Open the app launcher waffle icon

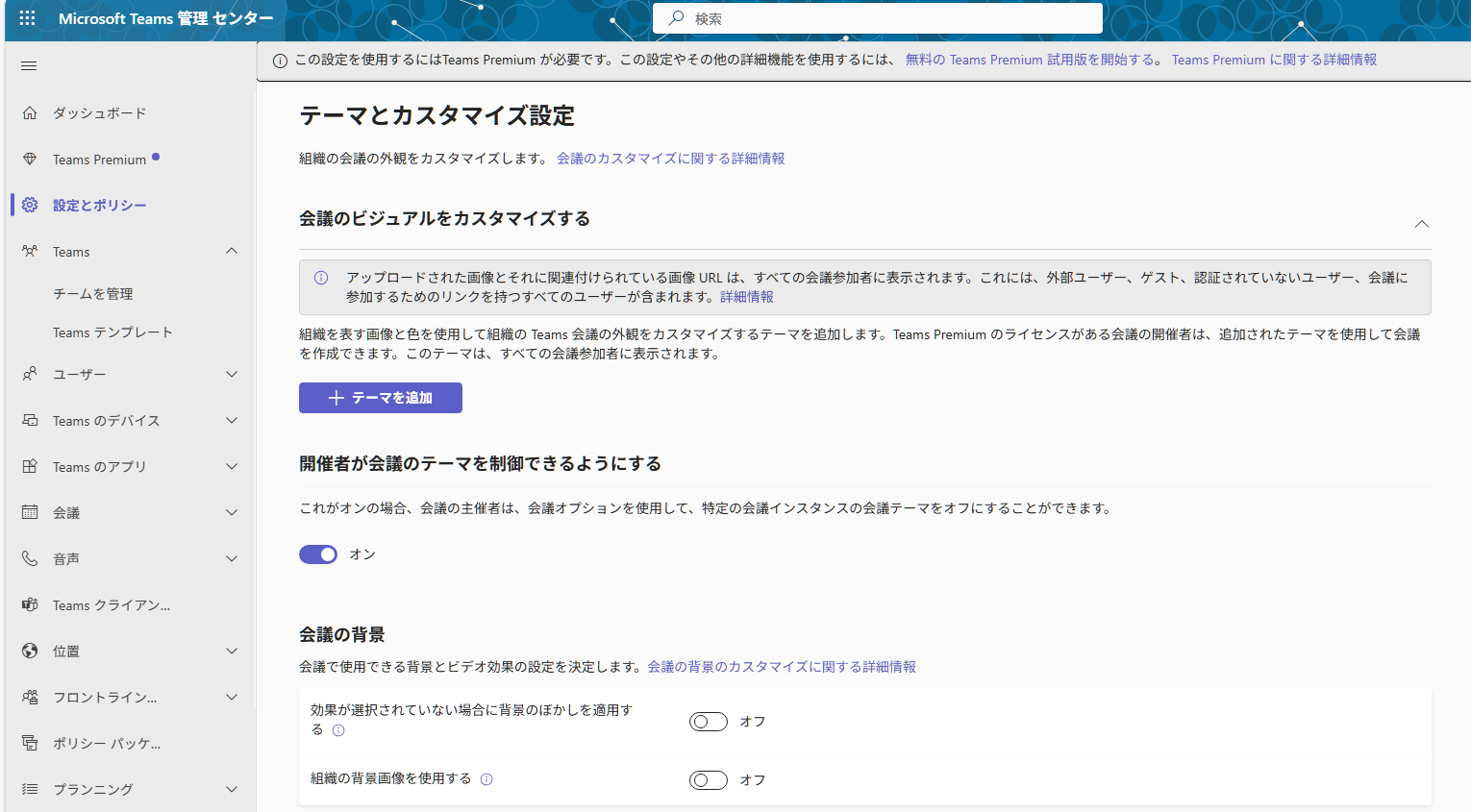click(x=27, y=18)
